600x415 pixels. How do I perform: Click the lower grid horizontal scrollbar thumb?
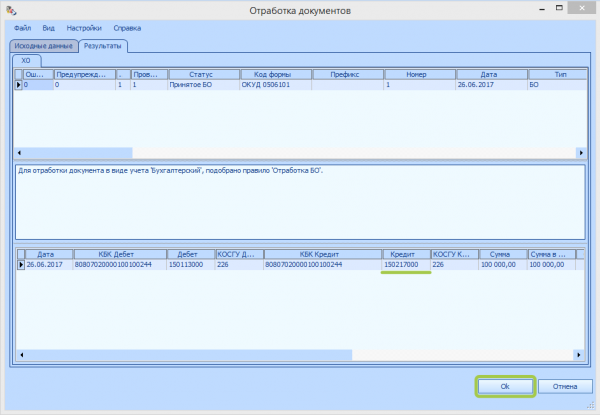[189, 355]
